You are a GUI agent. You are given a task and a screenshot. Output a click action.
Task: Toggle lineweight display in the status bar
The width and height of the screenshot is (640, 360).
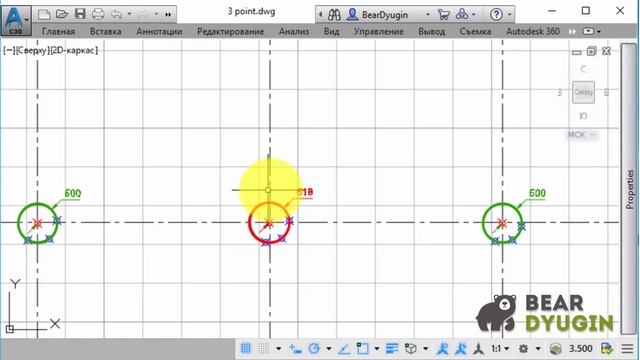392,349
